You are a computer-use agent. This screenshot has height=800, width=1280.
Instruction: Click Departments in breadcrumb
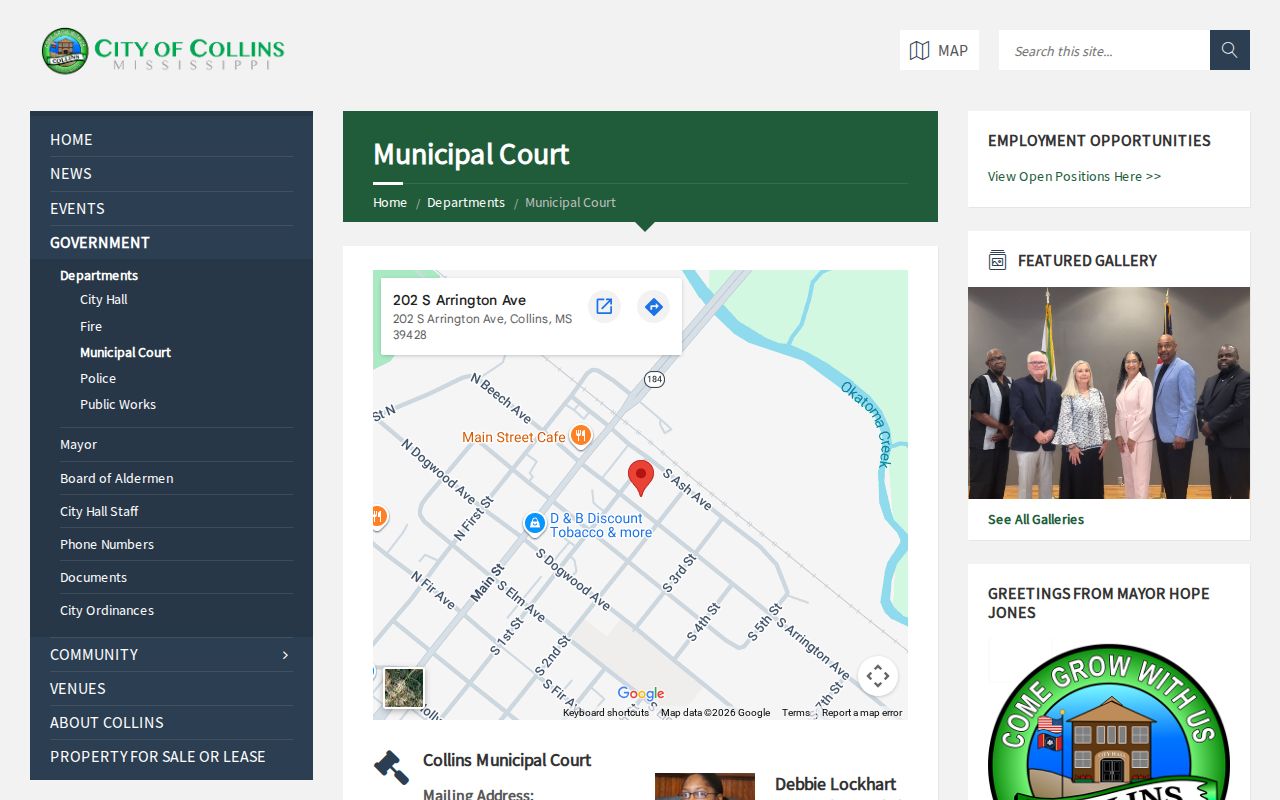[466, 202]
